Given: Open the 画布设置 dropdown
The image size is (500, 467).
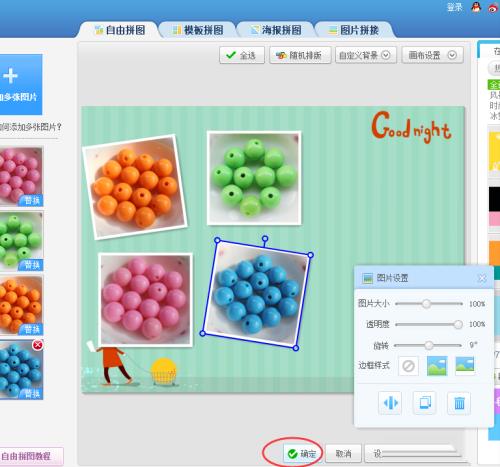Looking at the screenshot, I should [x=432, y=55].
